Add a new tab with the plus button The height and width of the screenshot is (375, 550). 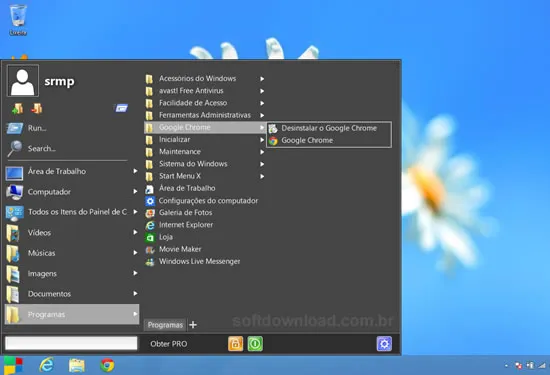pyautogui.click(x=193, y=325)
